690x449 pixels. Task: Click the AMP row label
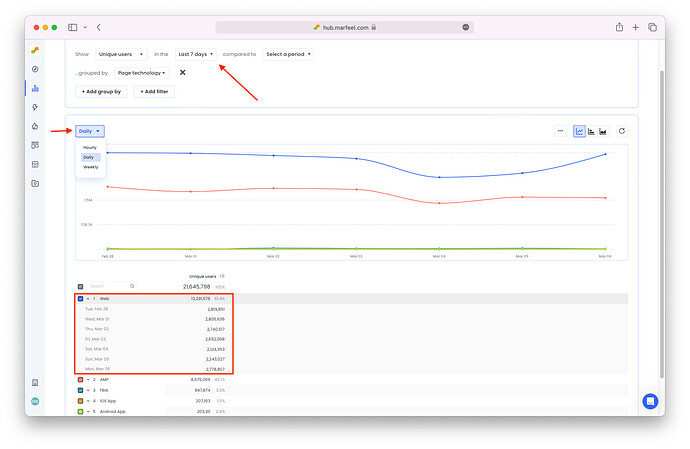click(x=104, y=379)
